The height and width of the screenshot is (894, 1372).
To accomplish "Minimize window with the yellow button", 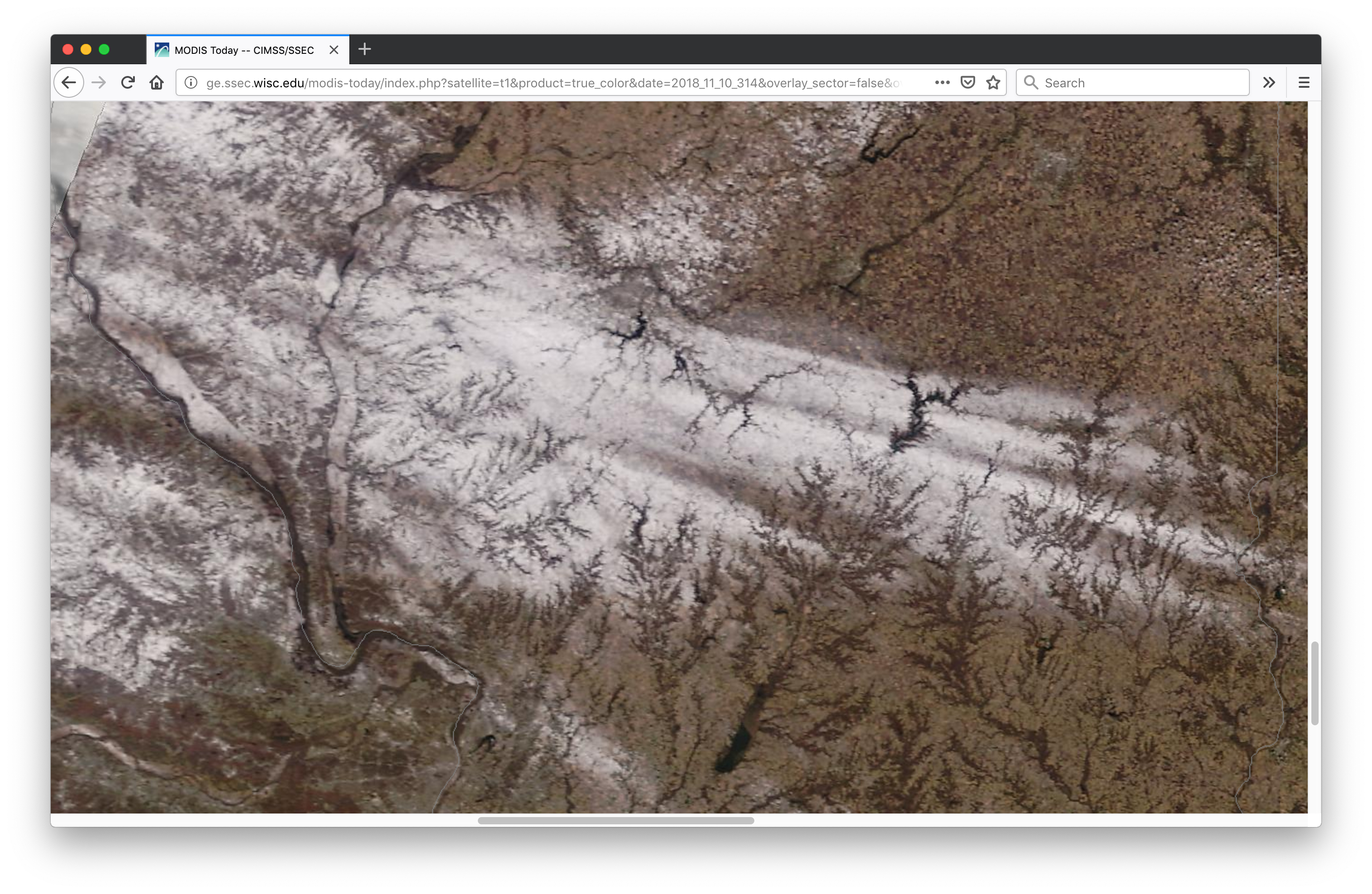I will click(x=86, y=50).
